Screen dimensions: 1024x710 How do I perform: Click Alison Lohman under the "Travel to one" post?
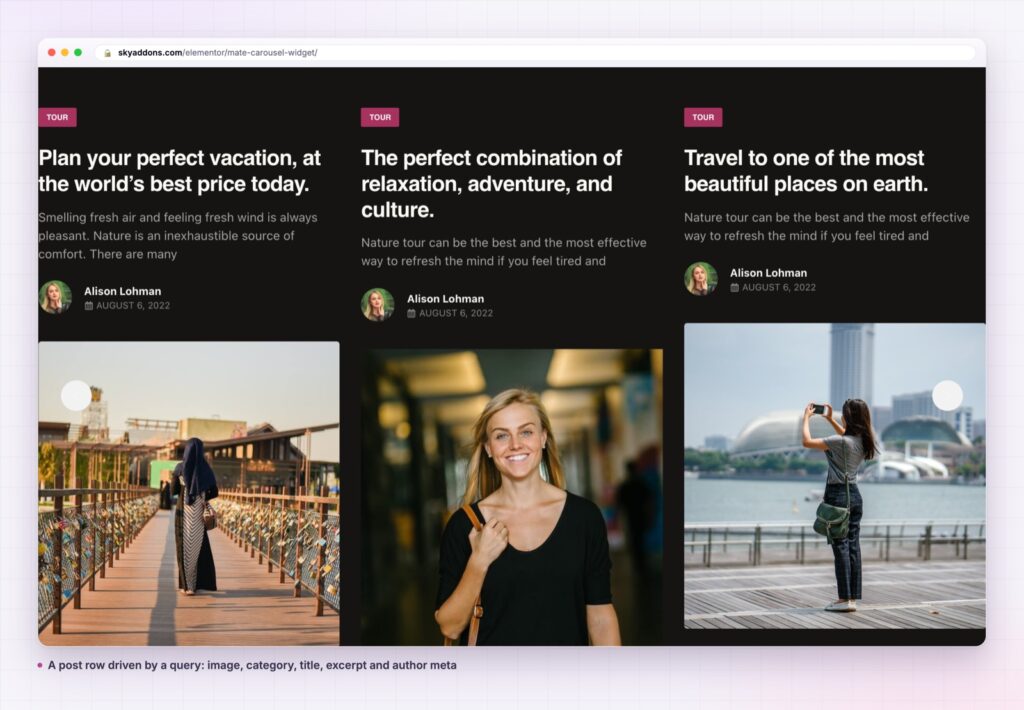tap(769, 273)
